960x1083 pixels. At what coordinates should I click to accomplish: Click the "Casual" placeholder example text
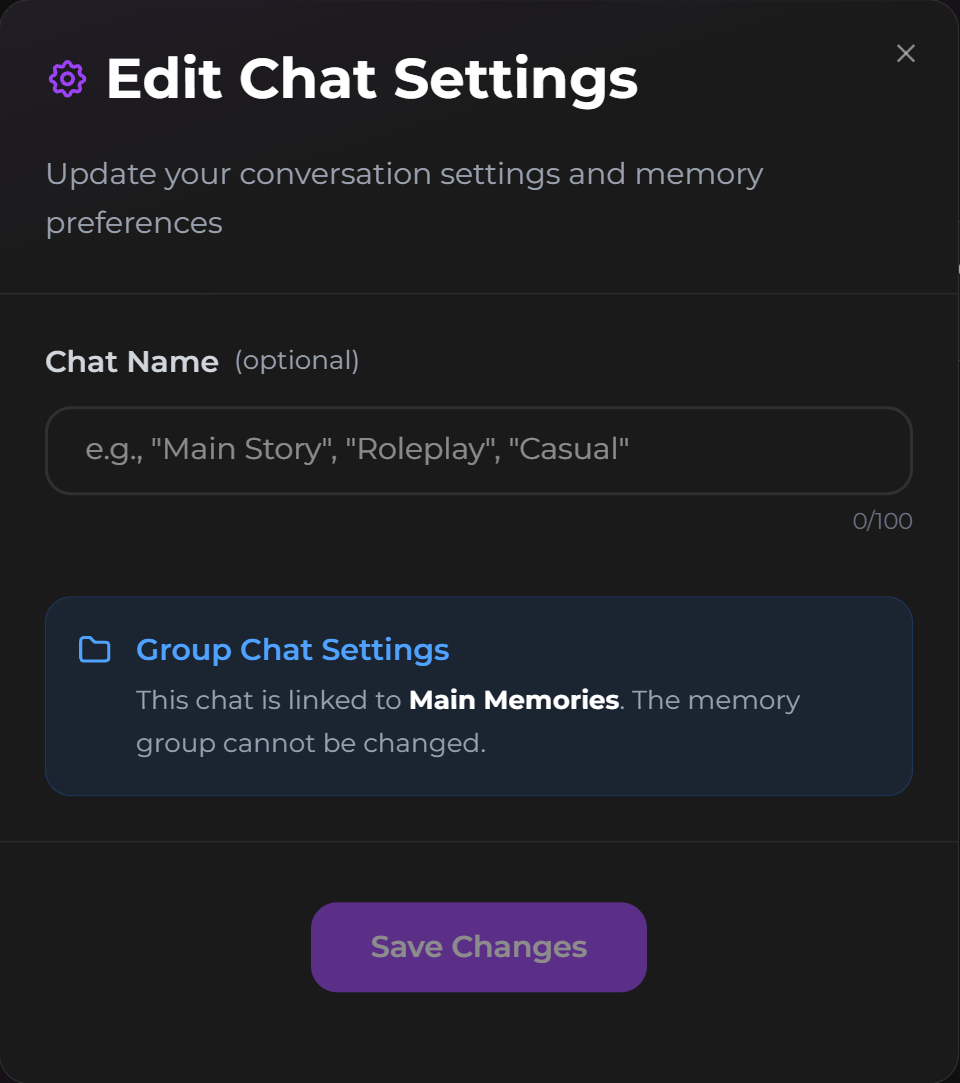(x=568, y=449)
